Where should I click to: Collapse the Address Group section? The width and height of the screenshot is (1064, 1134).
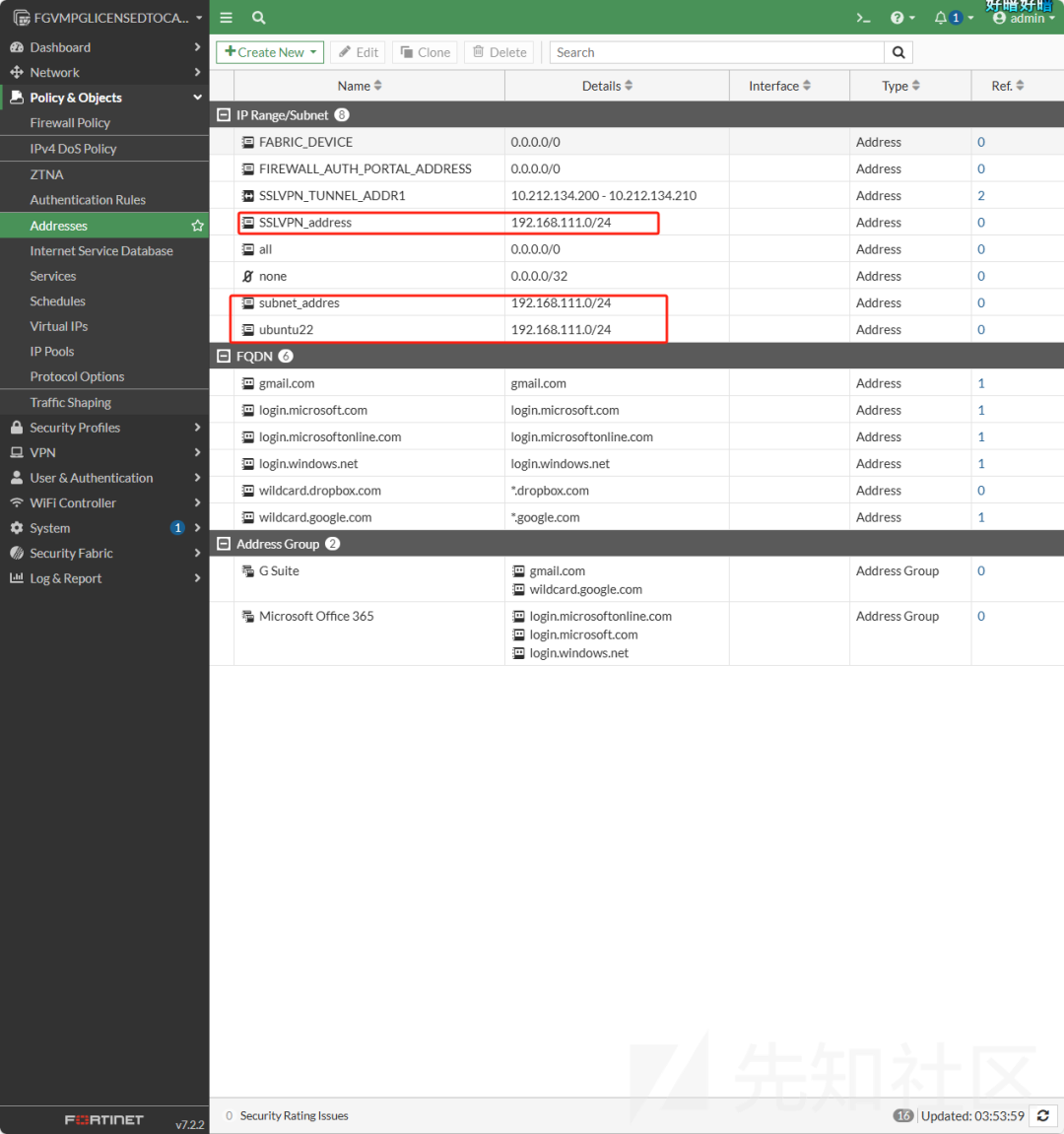pyautogui.click(x=224, y=544)
